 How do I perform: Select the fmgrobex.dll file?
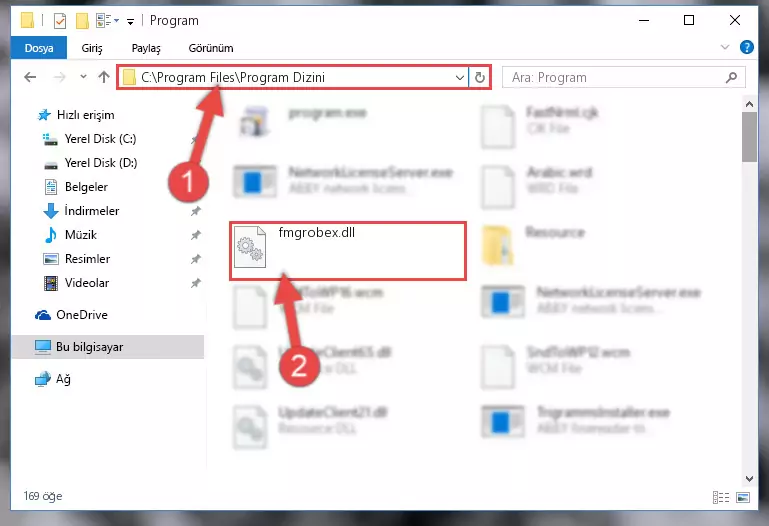click(x=348, y=251)
